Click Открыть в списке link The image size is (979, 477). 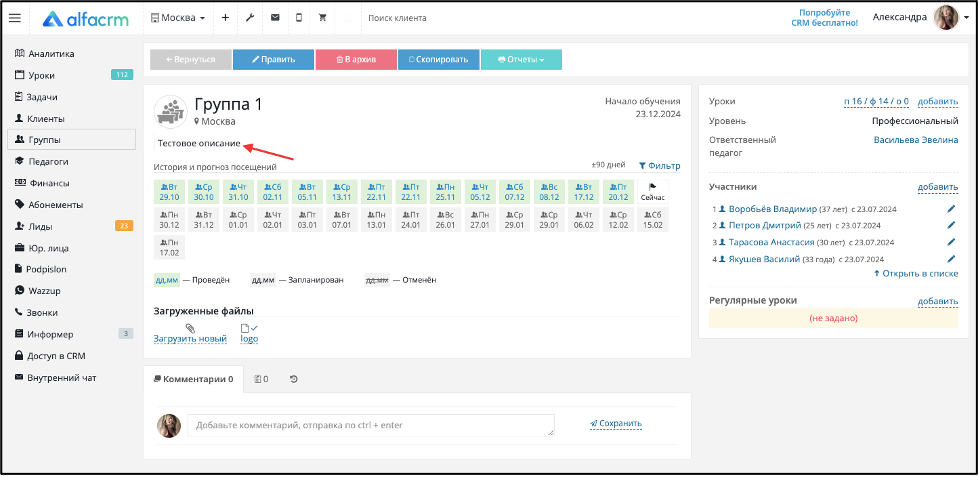click(915, 273)
